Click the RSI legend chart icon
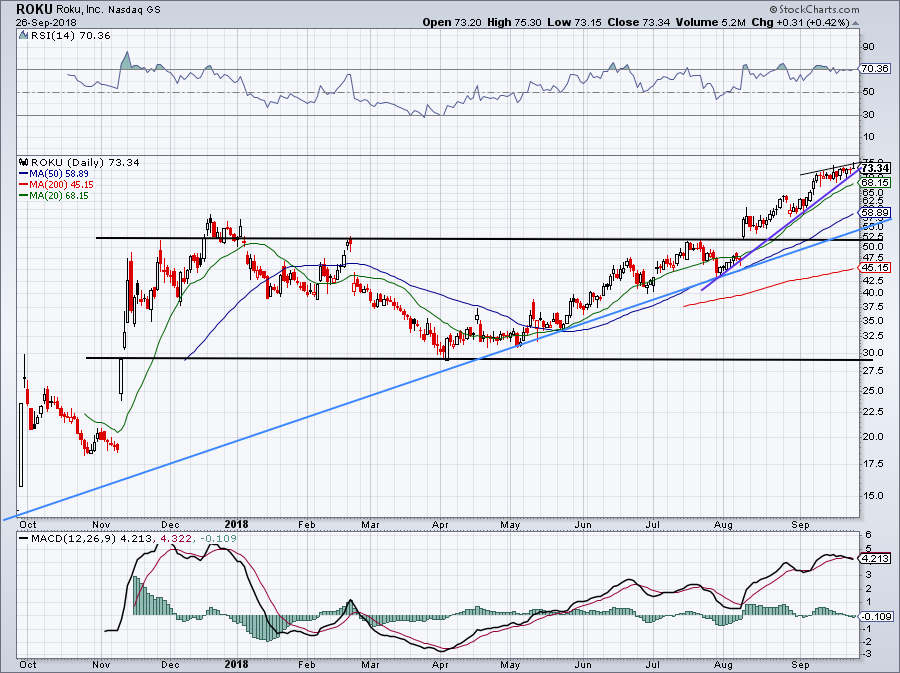The height and width of the screenshot is (673, 900). [23, 36]
